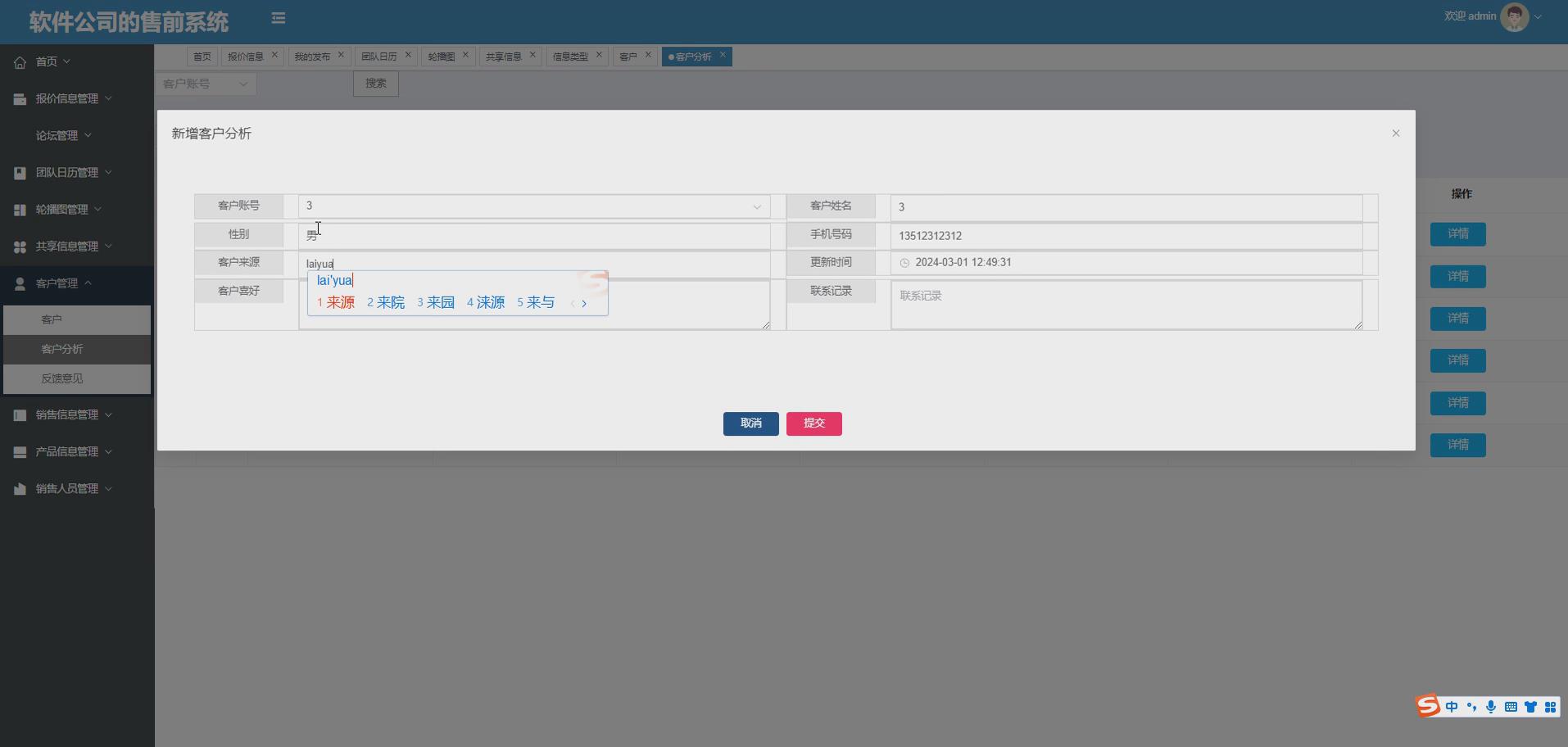Click the 共享信息管理 sidebar icon
1568x747 pixels.
20,247
